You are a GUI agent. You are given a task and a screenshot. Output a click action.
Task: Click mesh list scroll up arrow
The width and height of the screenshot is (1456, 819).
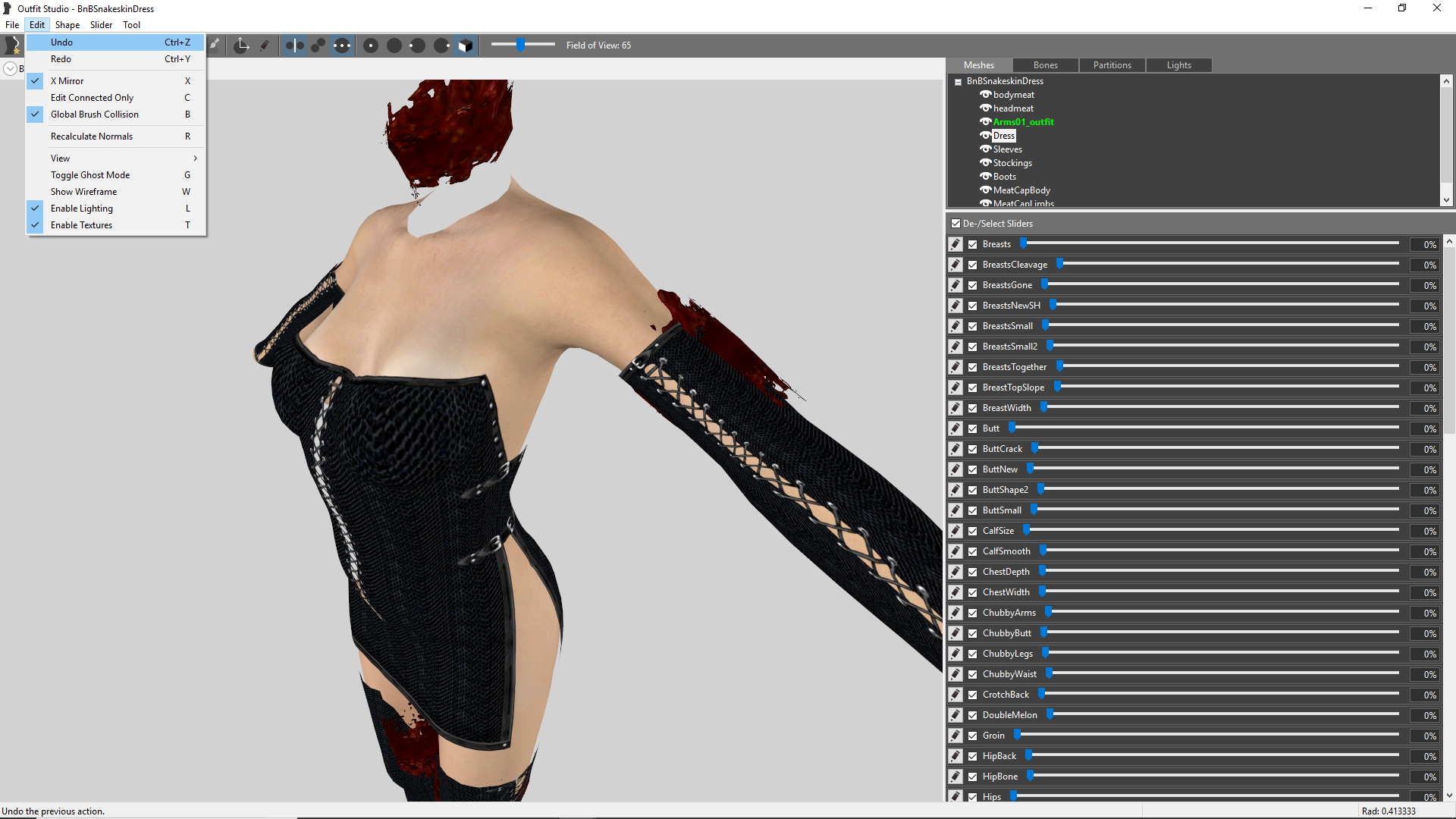click(1446, 81)
